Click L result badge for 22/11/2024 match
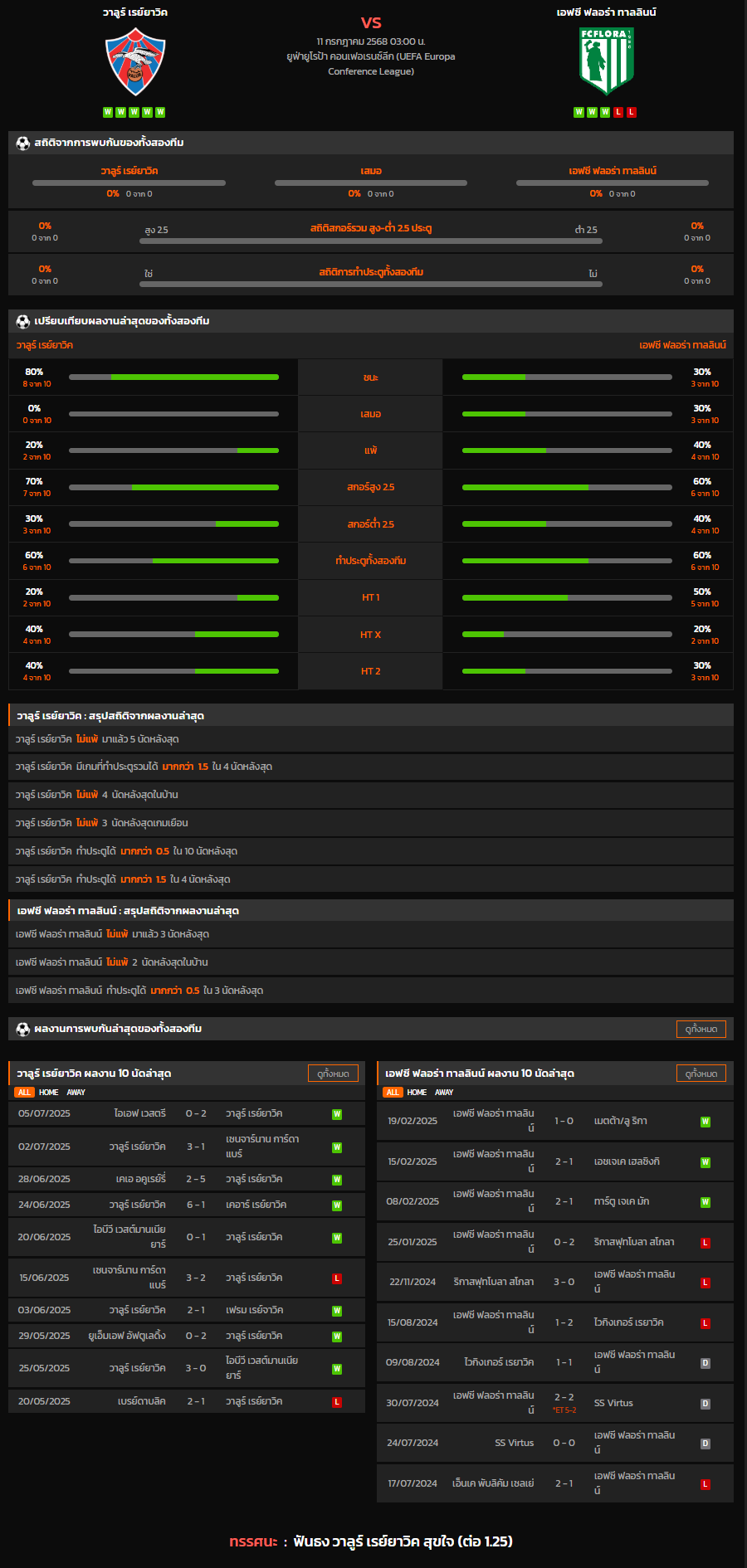The width and height of the screenshot is (747, 1568). (705, 1283)
